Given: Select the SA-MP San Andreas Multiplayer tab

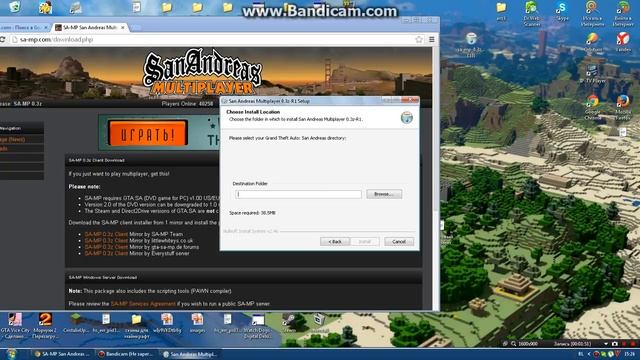Looking at the screenshot, I should [x=90, y=27].
